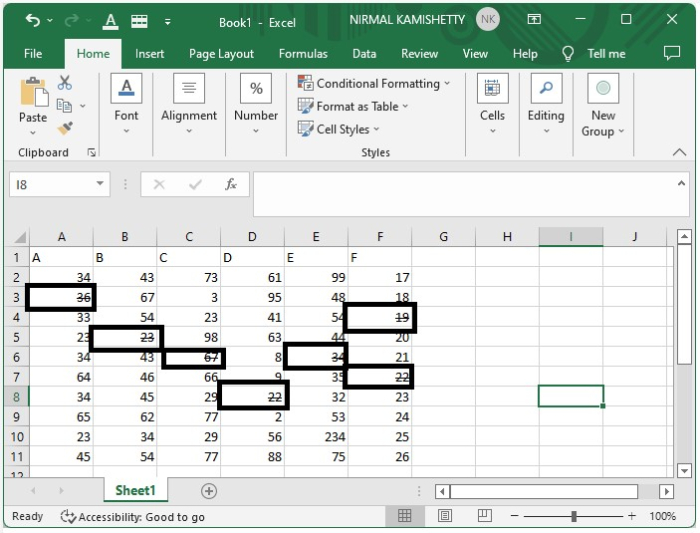
Task: Click the vertical scrollbar thumb
Action: [684, 304]
